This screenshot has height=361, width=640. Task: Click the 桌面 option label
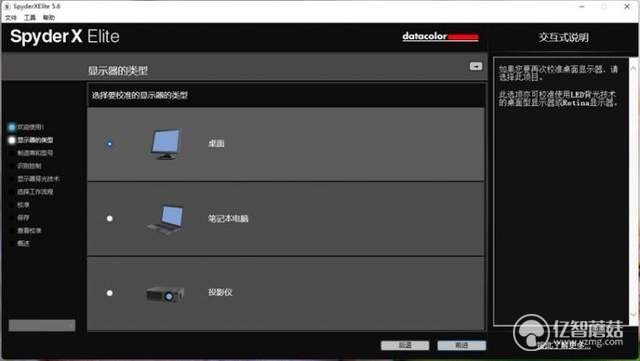[x=216, y=143]
